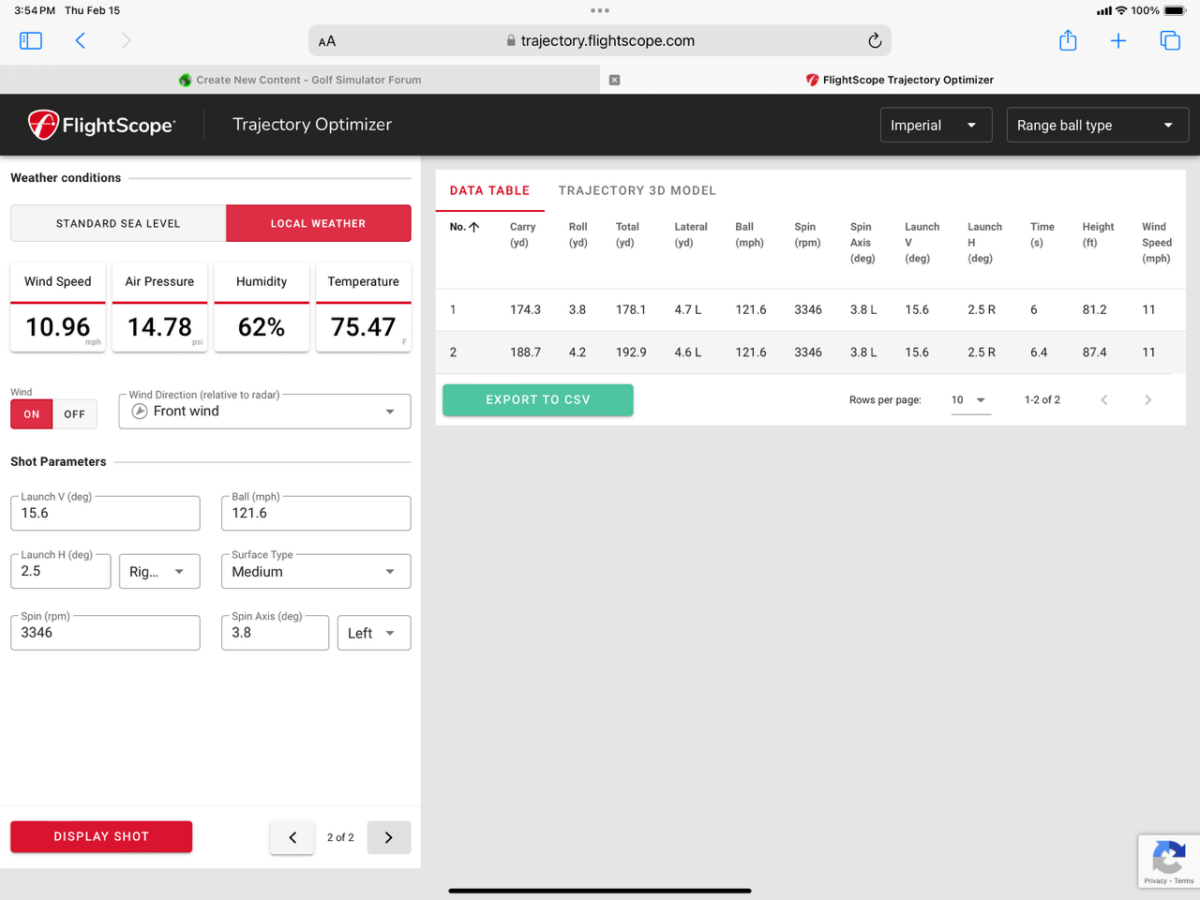
Task: Open the AA reader view menu
Action: 327,41
